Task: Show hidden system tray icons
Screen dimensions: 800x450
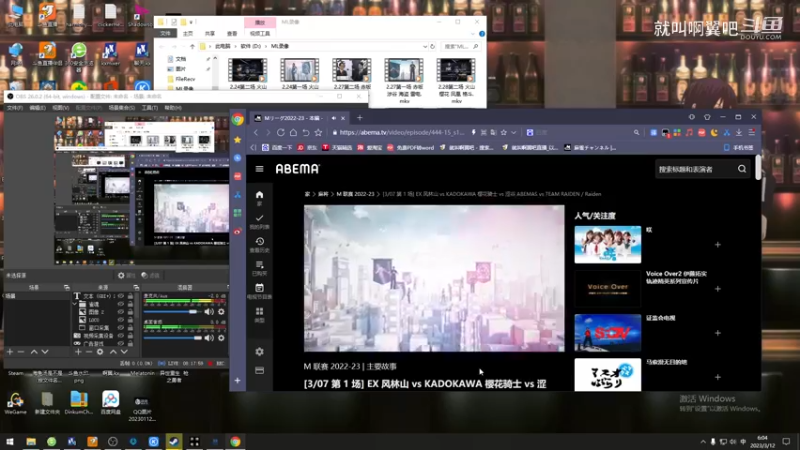Action: pos(703,442)
